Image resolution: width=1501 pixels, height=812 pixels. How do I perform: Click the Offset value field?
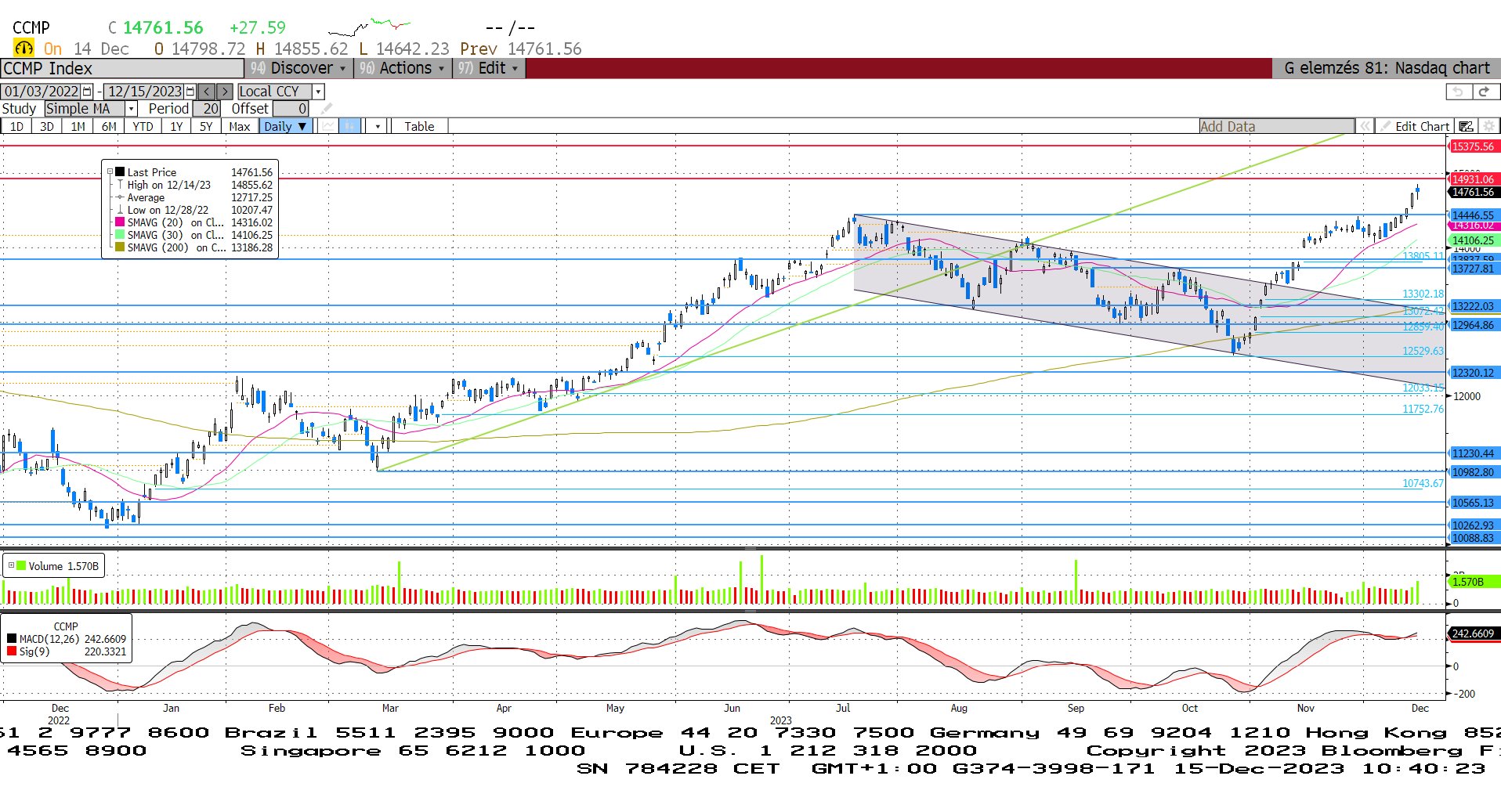tap(291, 109)
